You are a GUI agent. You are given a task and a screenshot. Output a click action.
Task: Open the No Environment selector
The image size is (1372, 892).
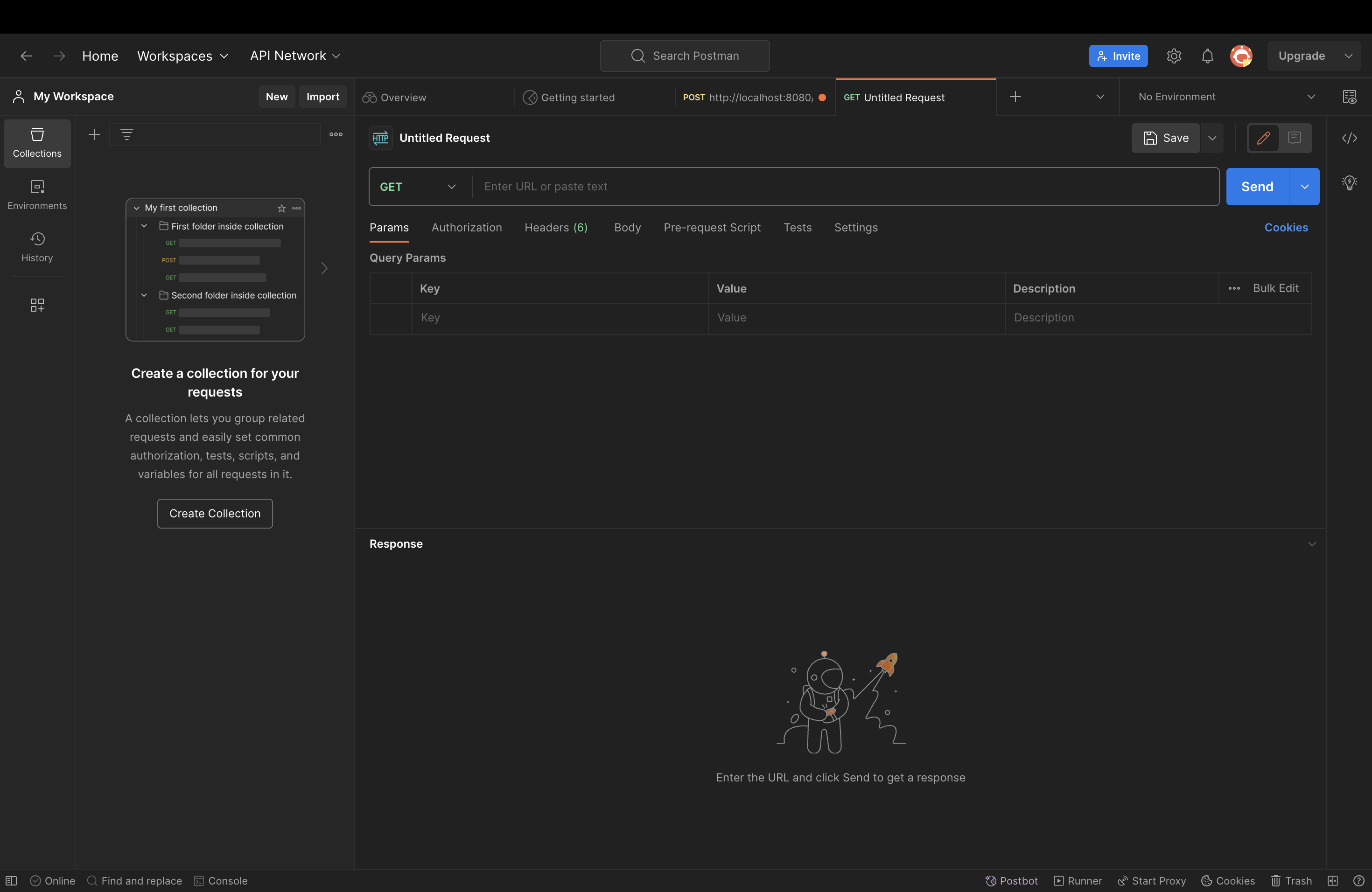(1227, 97)
